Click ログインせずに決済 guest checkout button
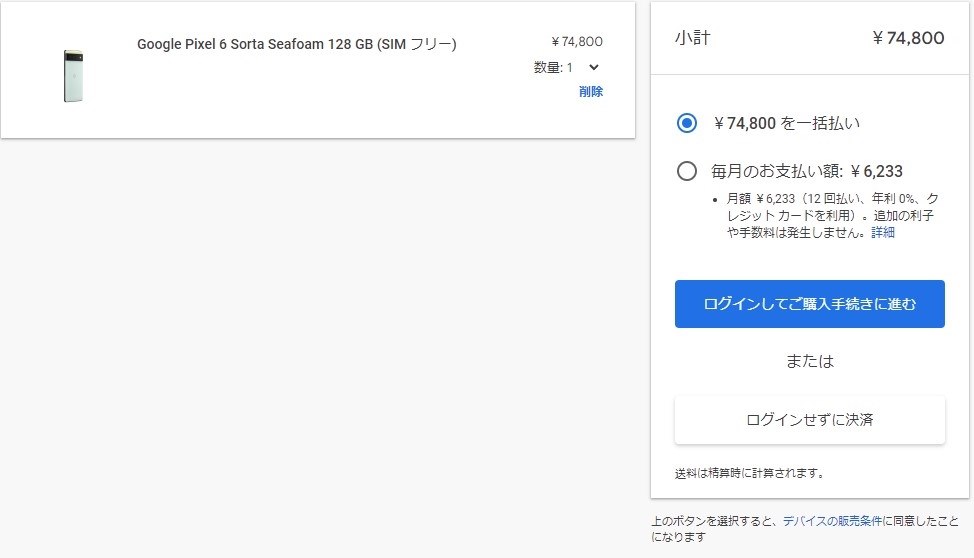 809,420
